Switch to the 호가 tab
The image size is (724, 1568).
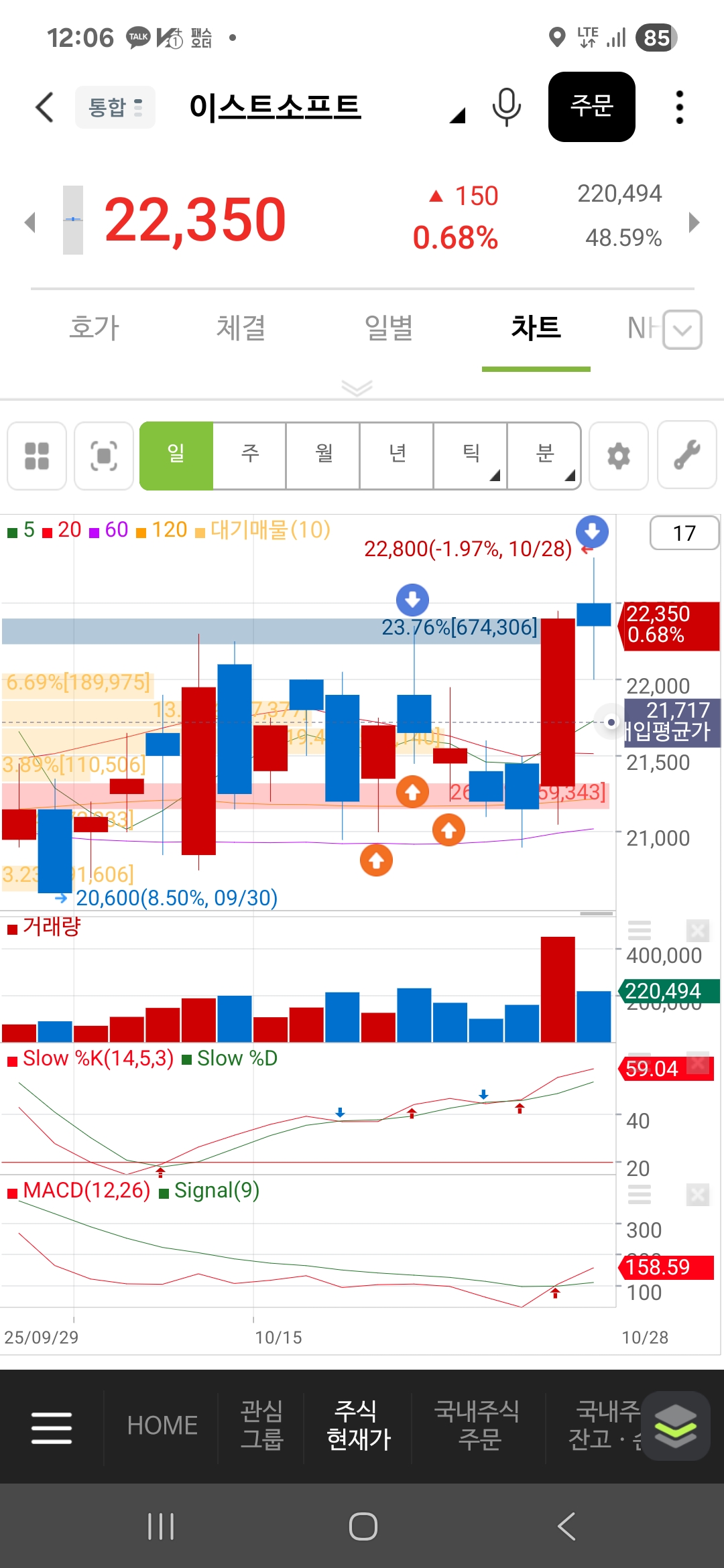94,328
